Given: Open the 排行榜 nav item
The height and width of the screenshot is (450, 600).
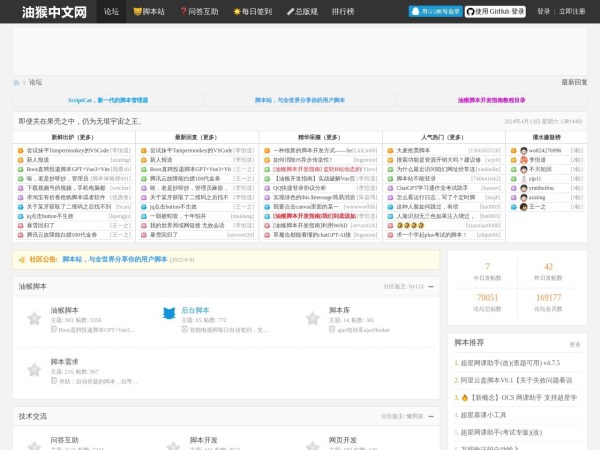Looking at the screenshot, I should pyautogui.click(x=343, y=11).
